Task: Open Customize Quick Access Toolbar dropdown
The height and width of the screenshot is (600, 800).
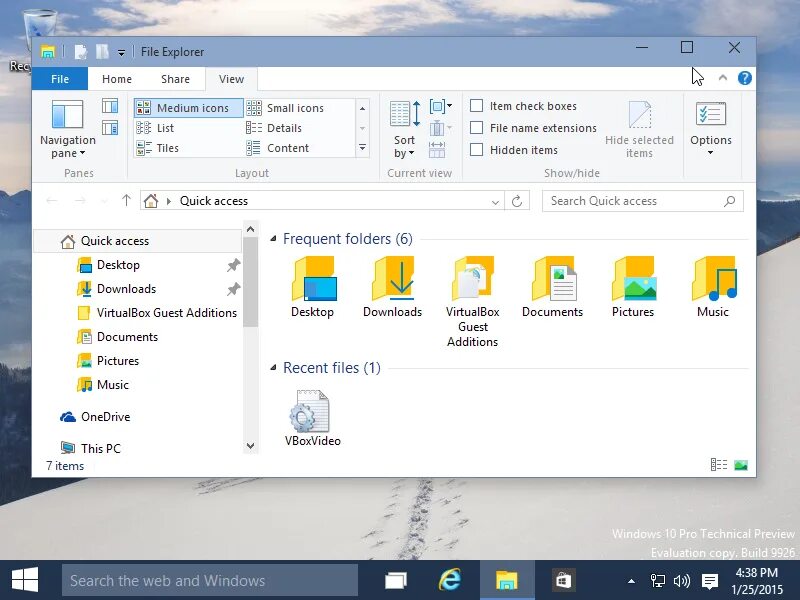Action: (121, 52)
